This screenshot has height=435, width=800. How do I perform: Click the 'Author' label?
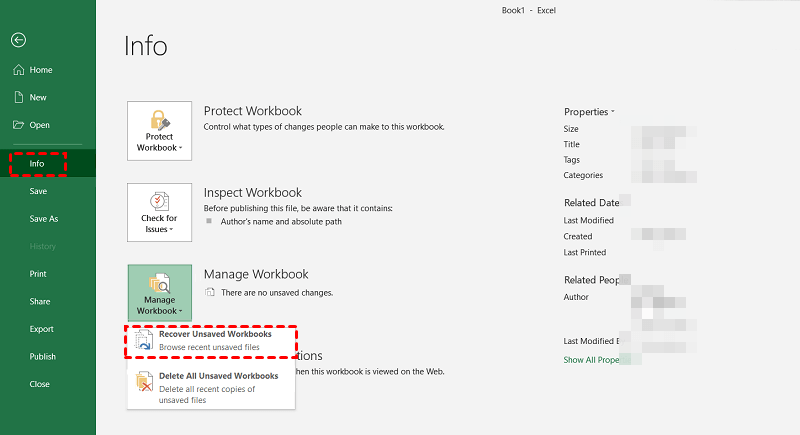[x=576, y=297]
